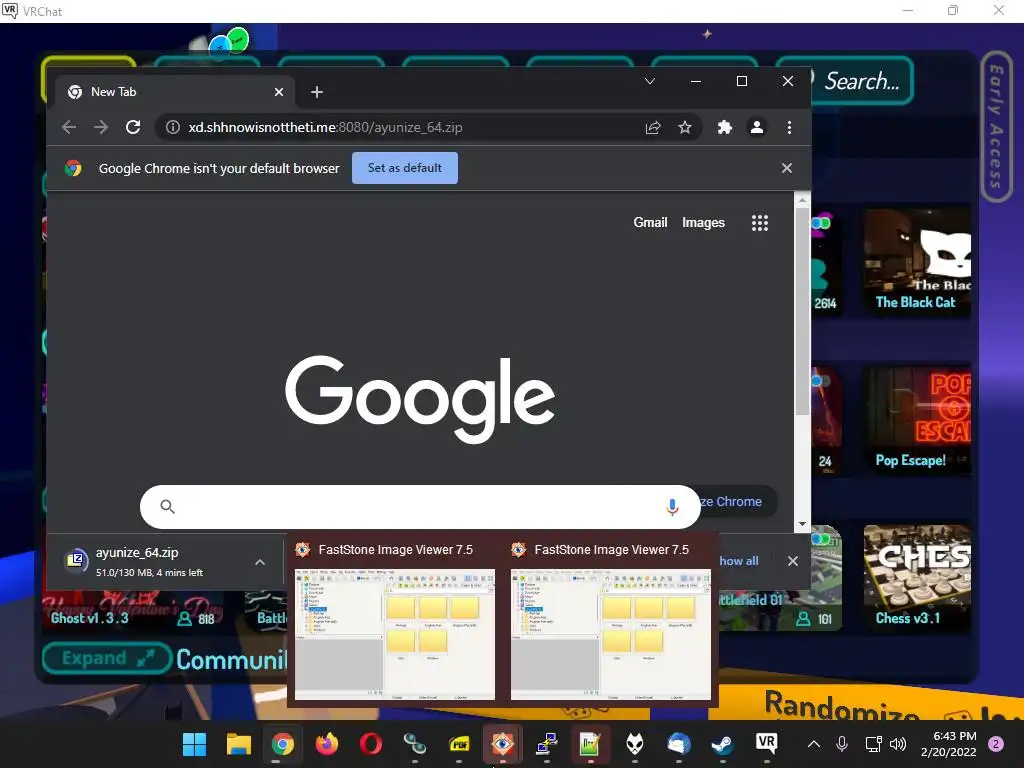This screenshot has height=768, width=1024.
Task: Click the FastStone Image Viewer taskbar icon
Action: 502,744
